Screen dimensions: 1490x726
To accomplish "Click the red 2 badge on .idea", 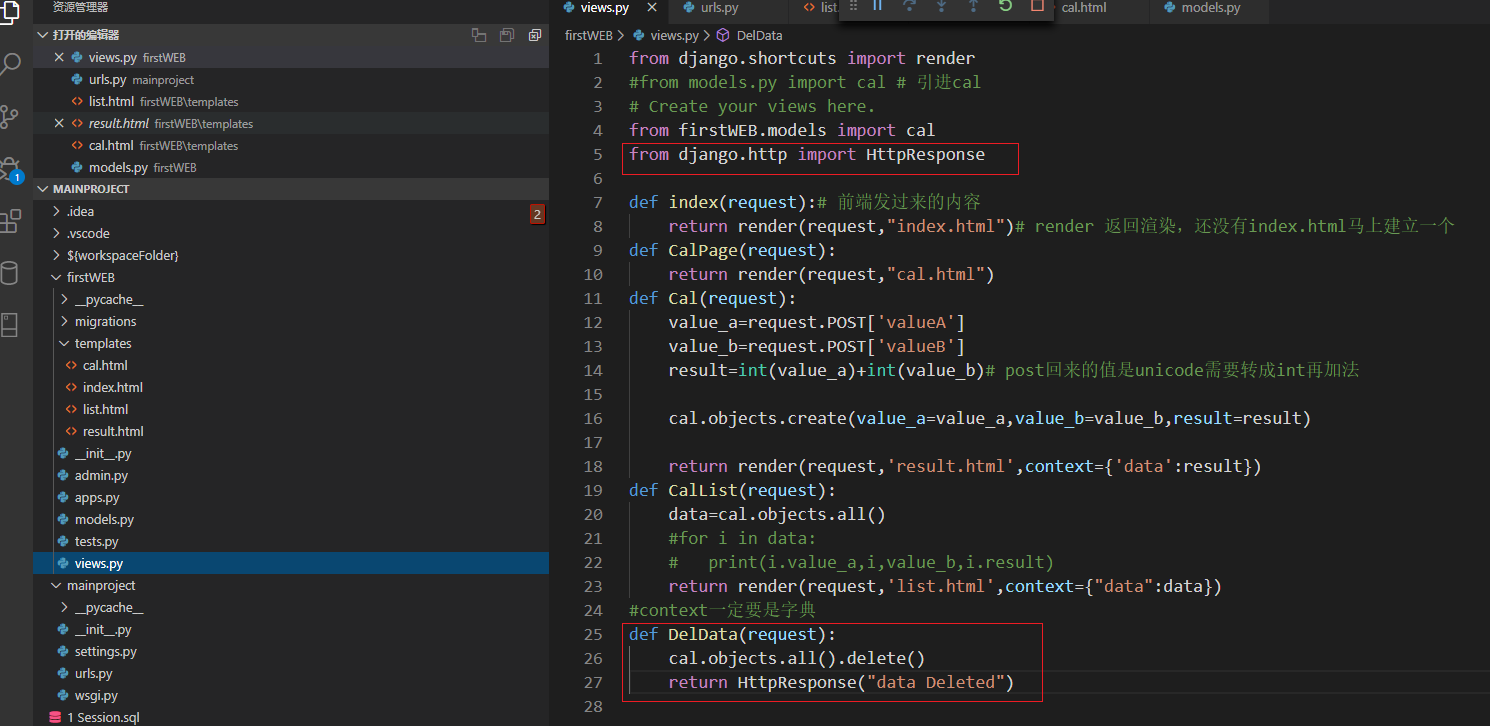I will 537,213.
